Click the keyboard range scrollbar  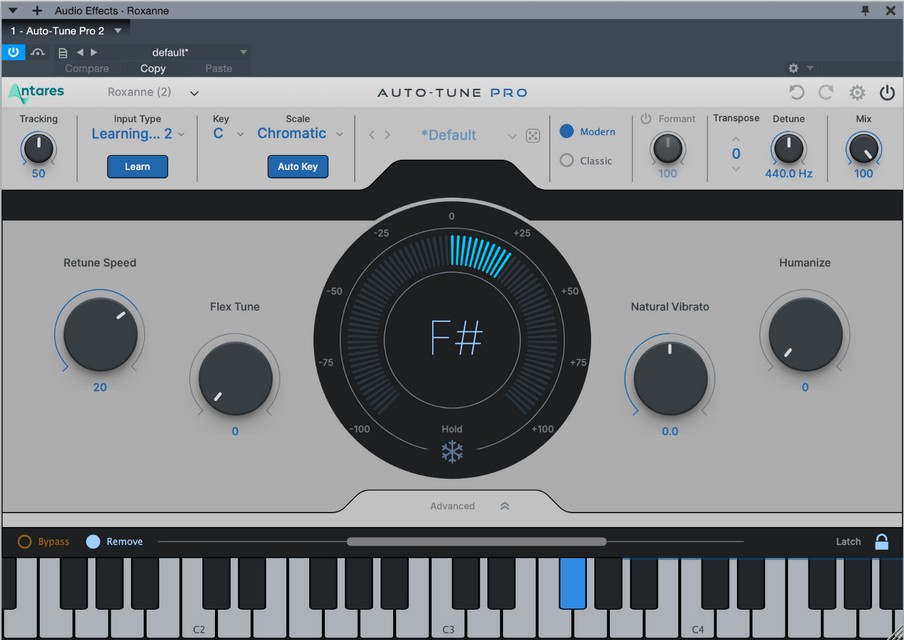click(x=476, y=541)
